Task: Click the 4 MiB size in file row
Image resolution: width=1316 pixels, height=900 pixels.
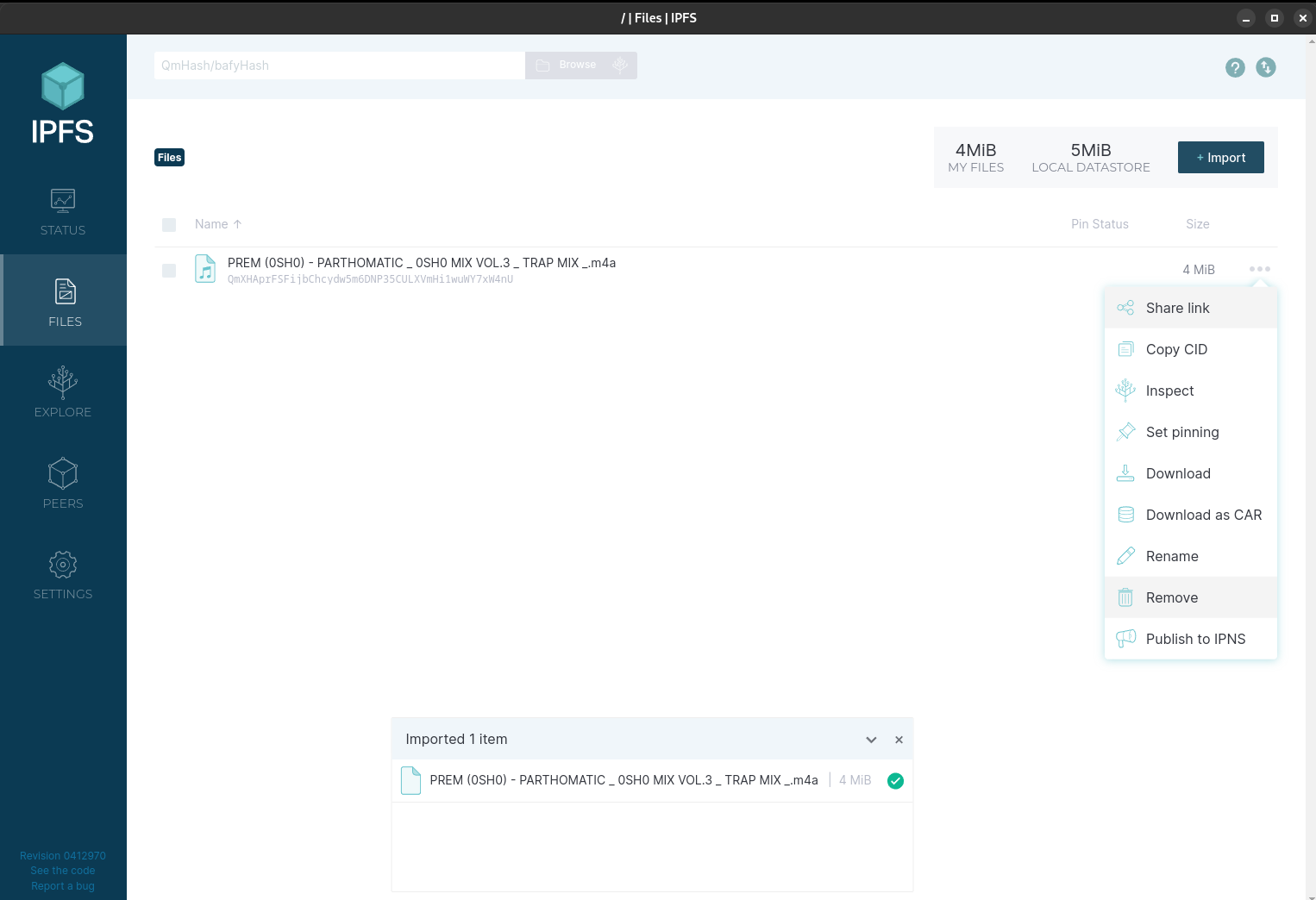Action: coord(1198,270)
